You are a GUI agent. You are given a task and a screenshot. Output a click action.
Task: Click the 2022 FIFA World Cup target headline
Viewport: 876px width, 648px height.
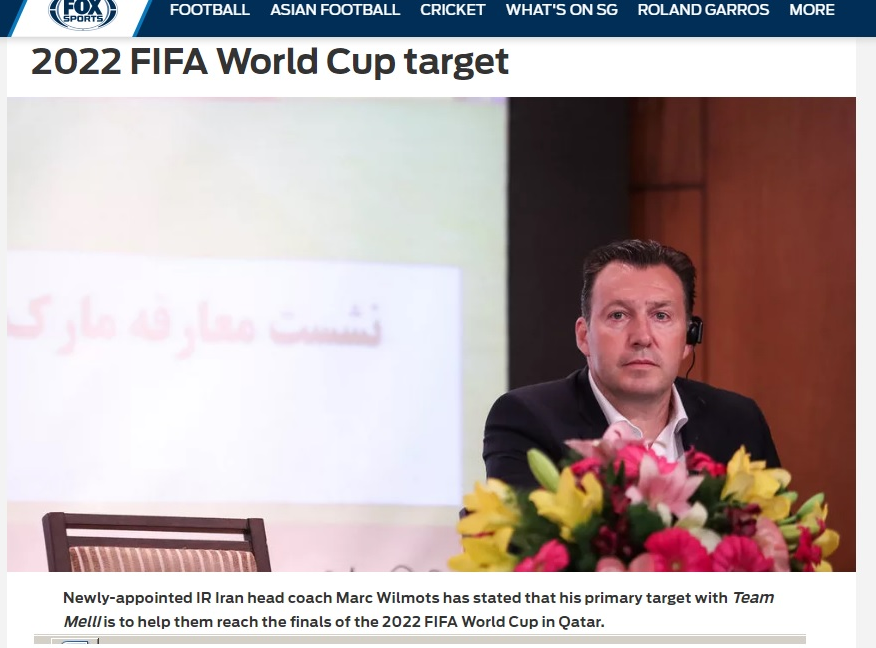(270, 61)
